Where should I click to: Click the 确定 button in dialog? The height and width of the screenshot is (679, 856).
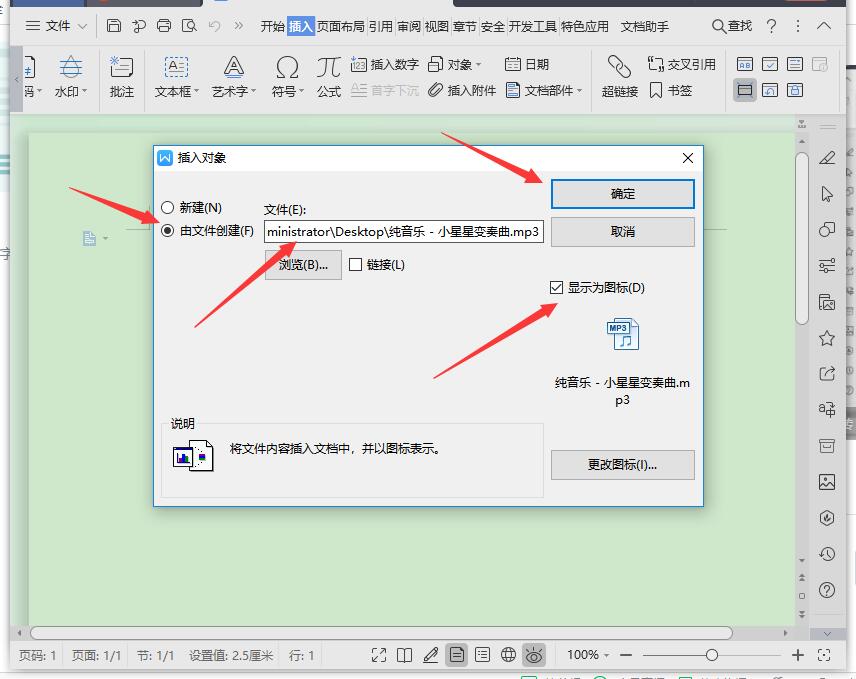pos(623,194)
